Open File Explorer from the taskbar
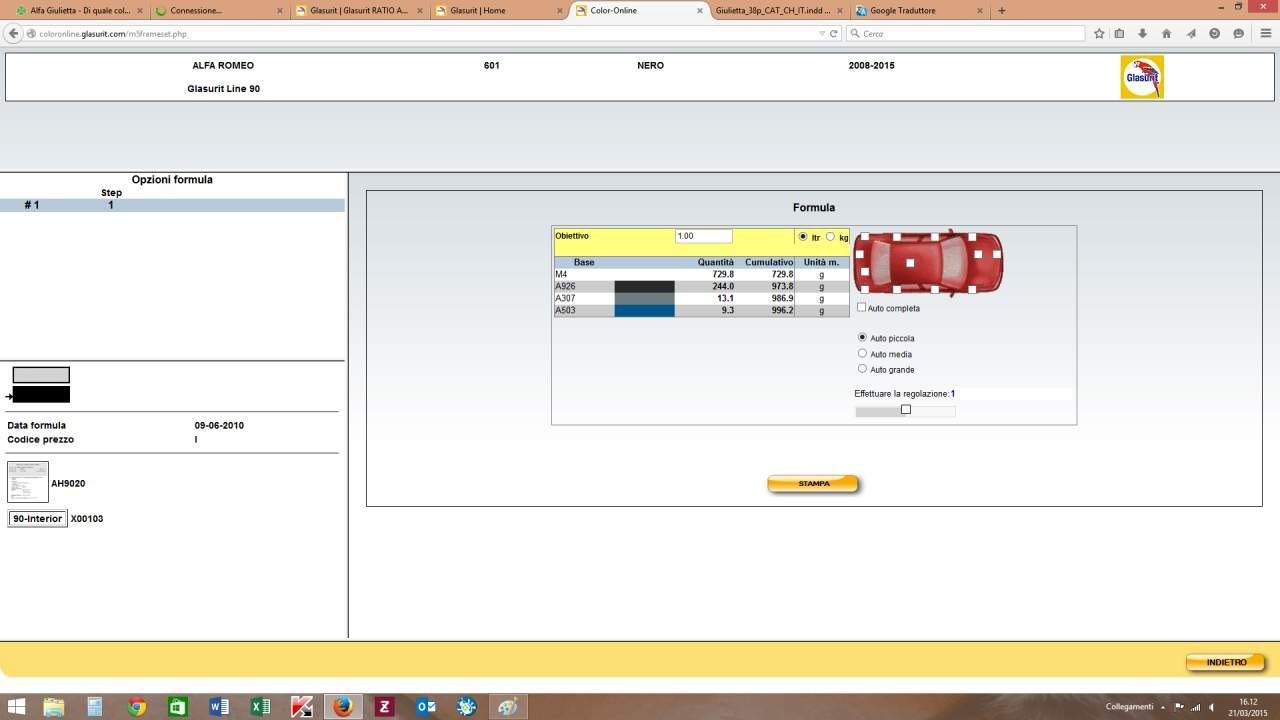This screenshot has height=720, width=1280. click(x=53, y=707)
